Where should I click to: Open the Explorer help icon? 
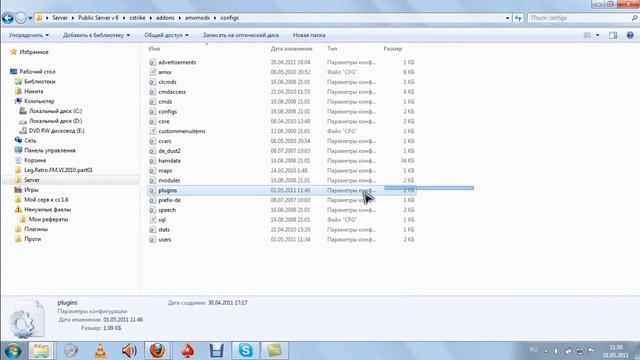(x=630, y=36)
